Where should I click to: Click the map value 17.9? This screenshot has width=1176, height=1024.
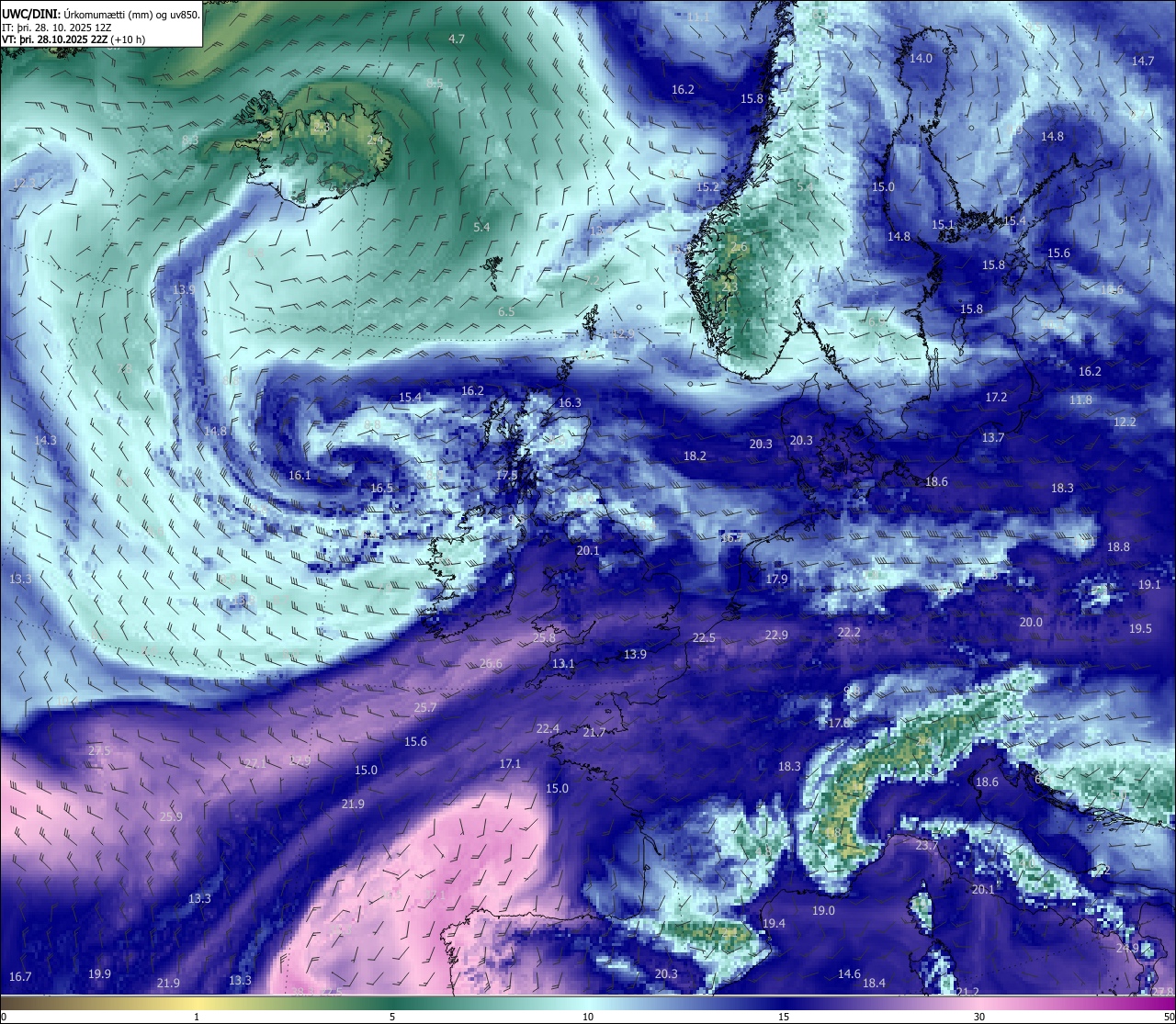(776, 579)
